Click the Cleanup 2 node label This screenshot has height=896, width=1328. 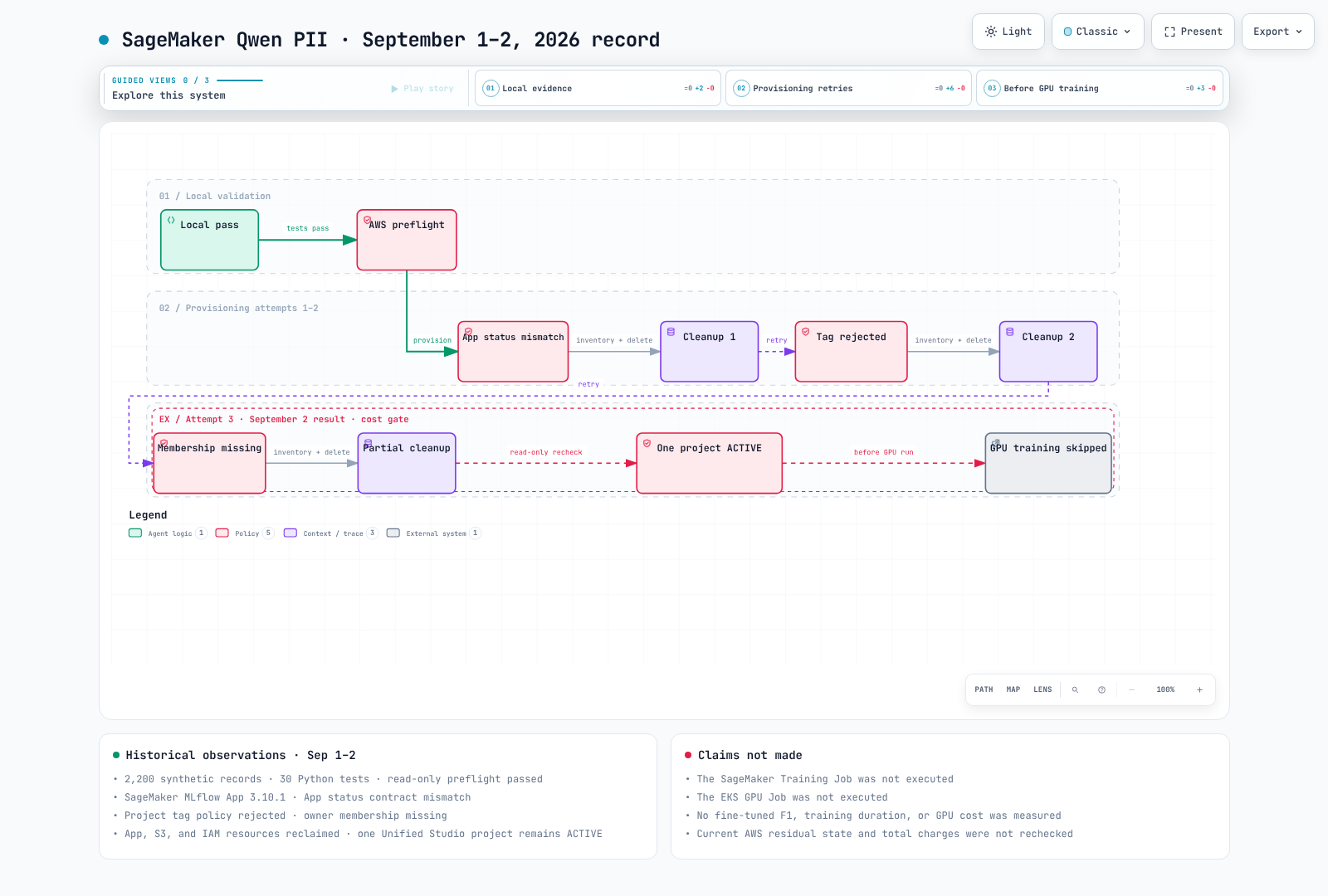[1048, 337]
